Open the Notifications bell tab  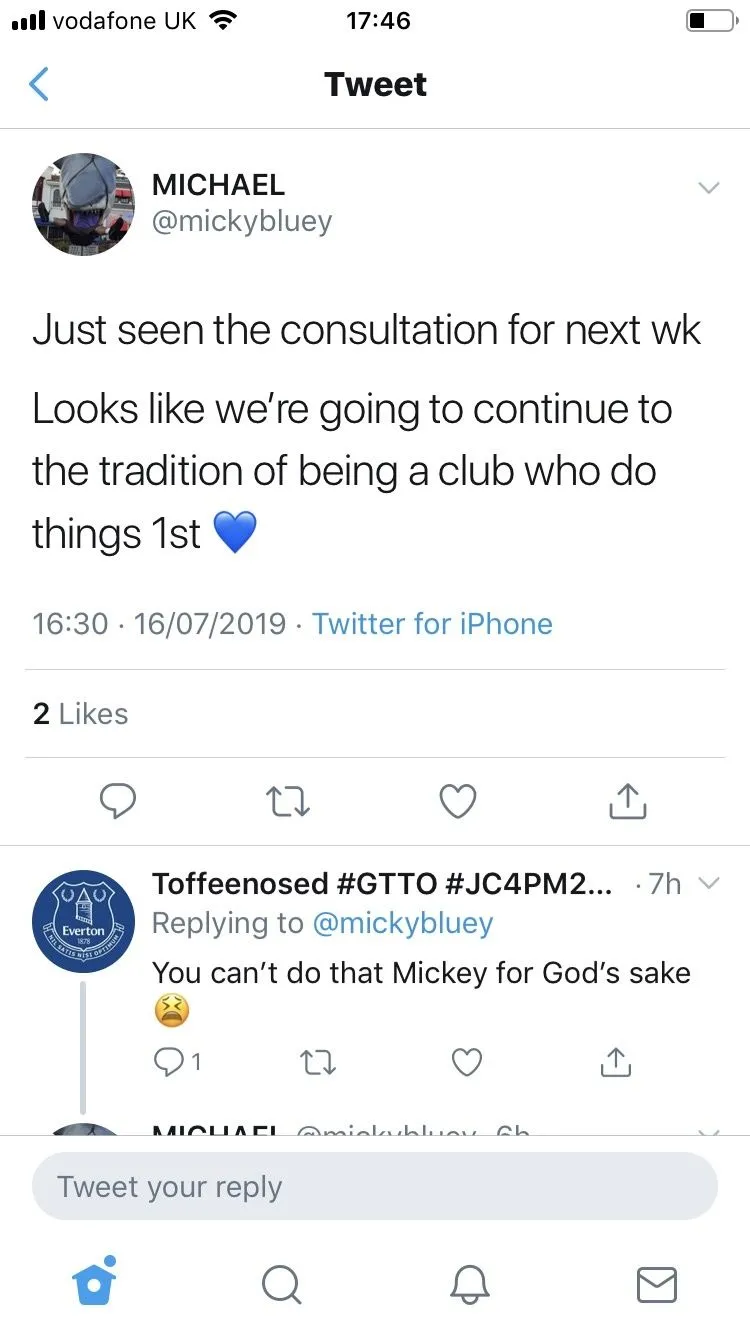(x=470, y=1284)
